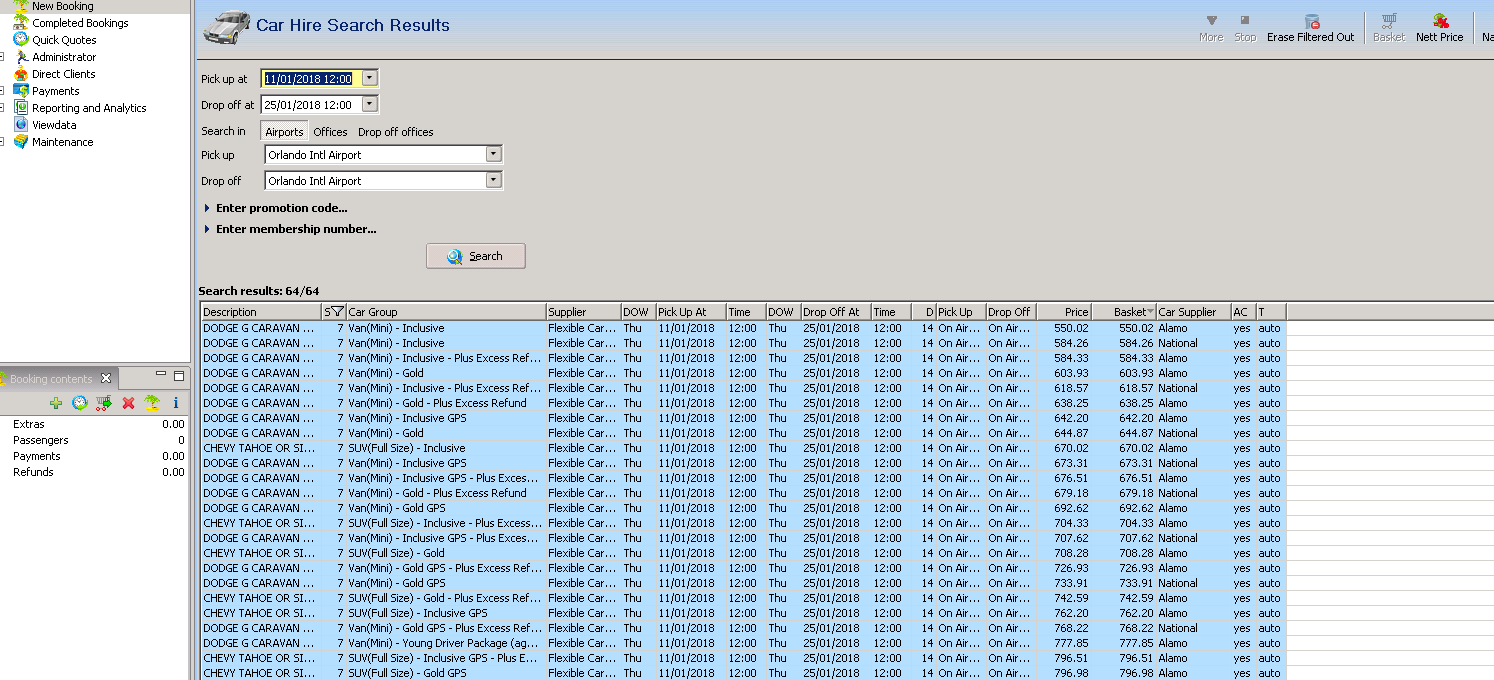Select Reporting and Analytics in the sidebar
This screenshot has width=1494, height=680.
[x=89, y=108]
